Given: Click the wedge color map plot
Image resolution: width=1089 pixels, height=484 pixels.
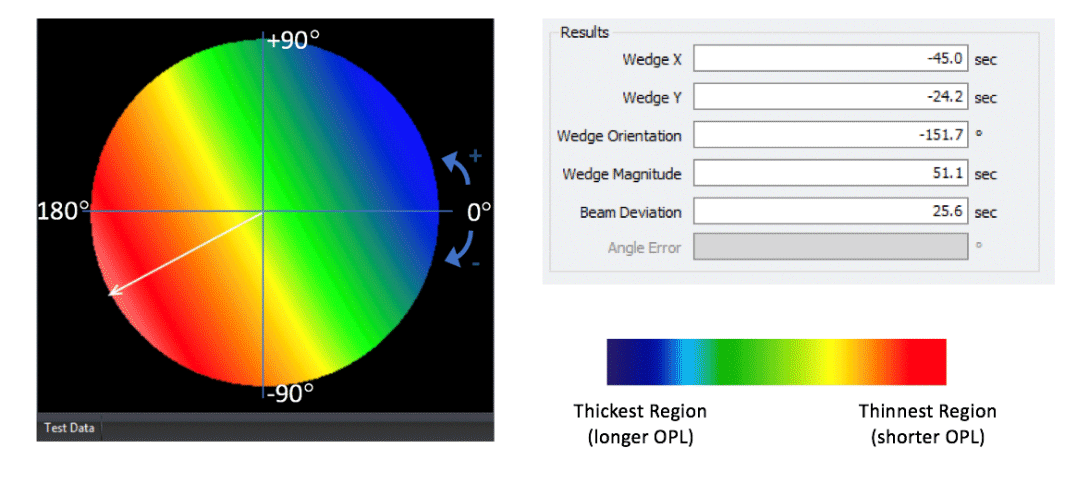Looking at the screenshot, I should [x=265, y=212].
